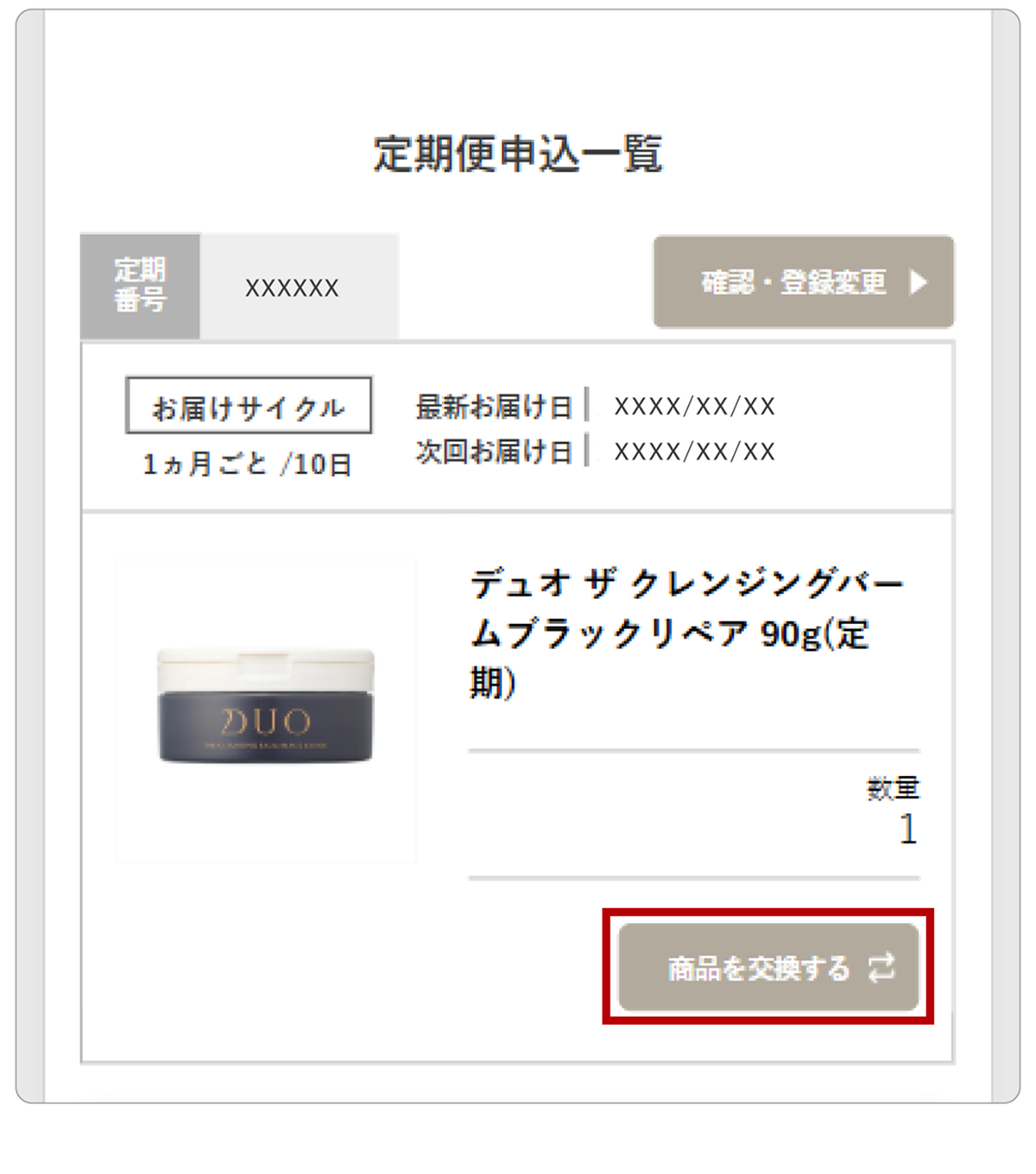The image size is (1036, 1174).
Task: Open 確認・登録変更 for the subscription
Action: click(803, 282)
